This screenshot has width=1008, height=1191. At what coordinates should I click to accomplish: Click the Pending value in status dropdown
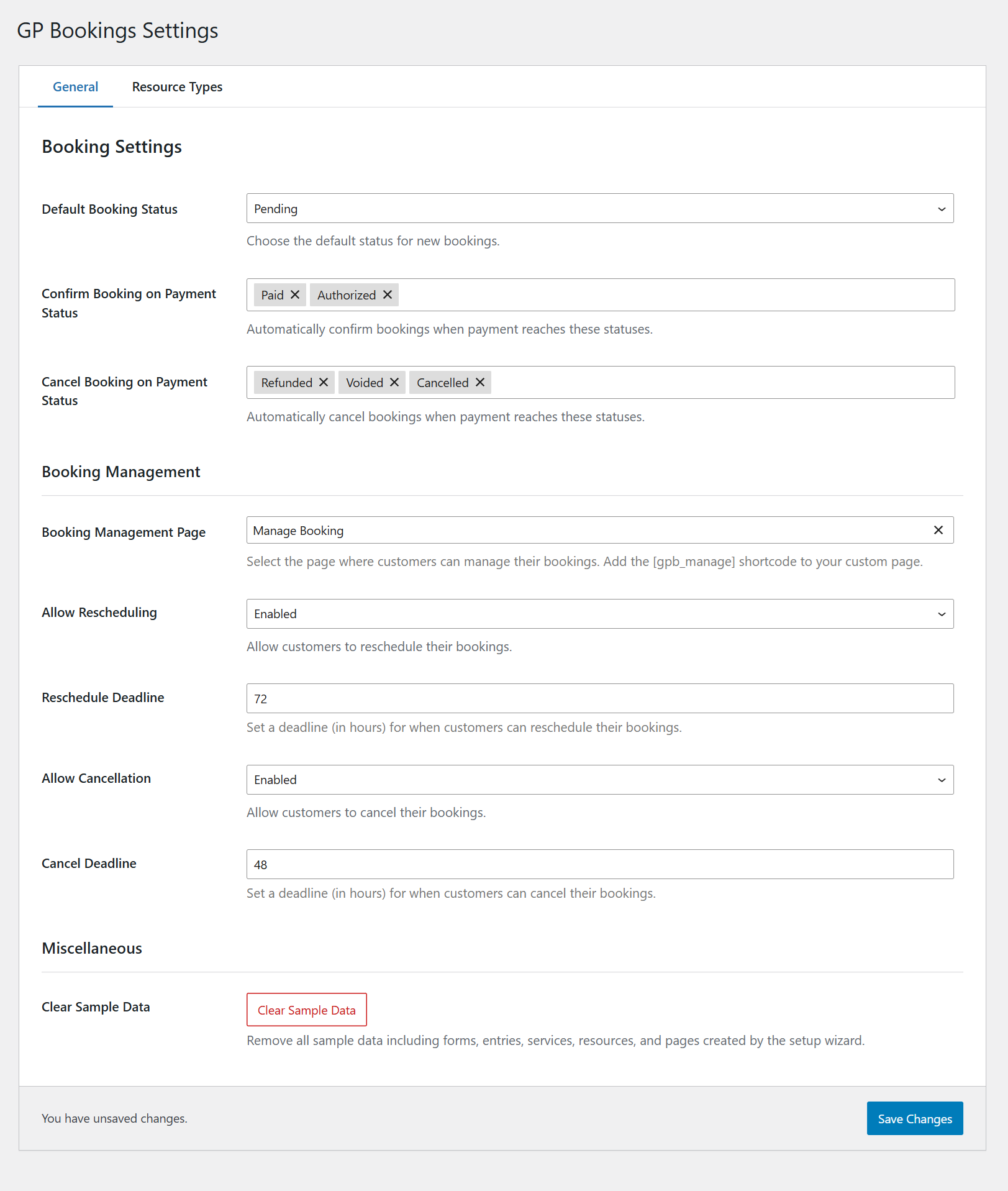[276, 209]
